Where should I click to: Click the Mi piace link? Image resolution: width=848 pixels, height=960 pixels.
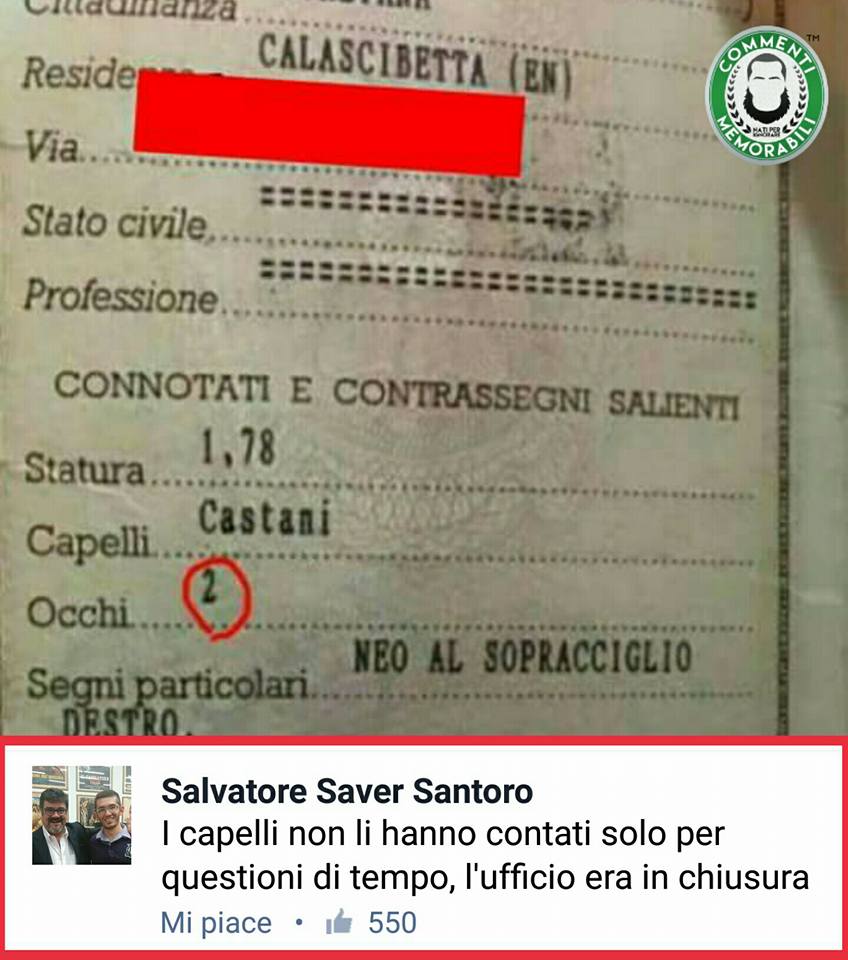click(x=216, y=923)
